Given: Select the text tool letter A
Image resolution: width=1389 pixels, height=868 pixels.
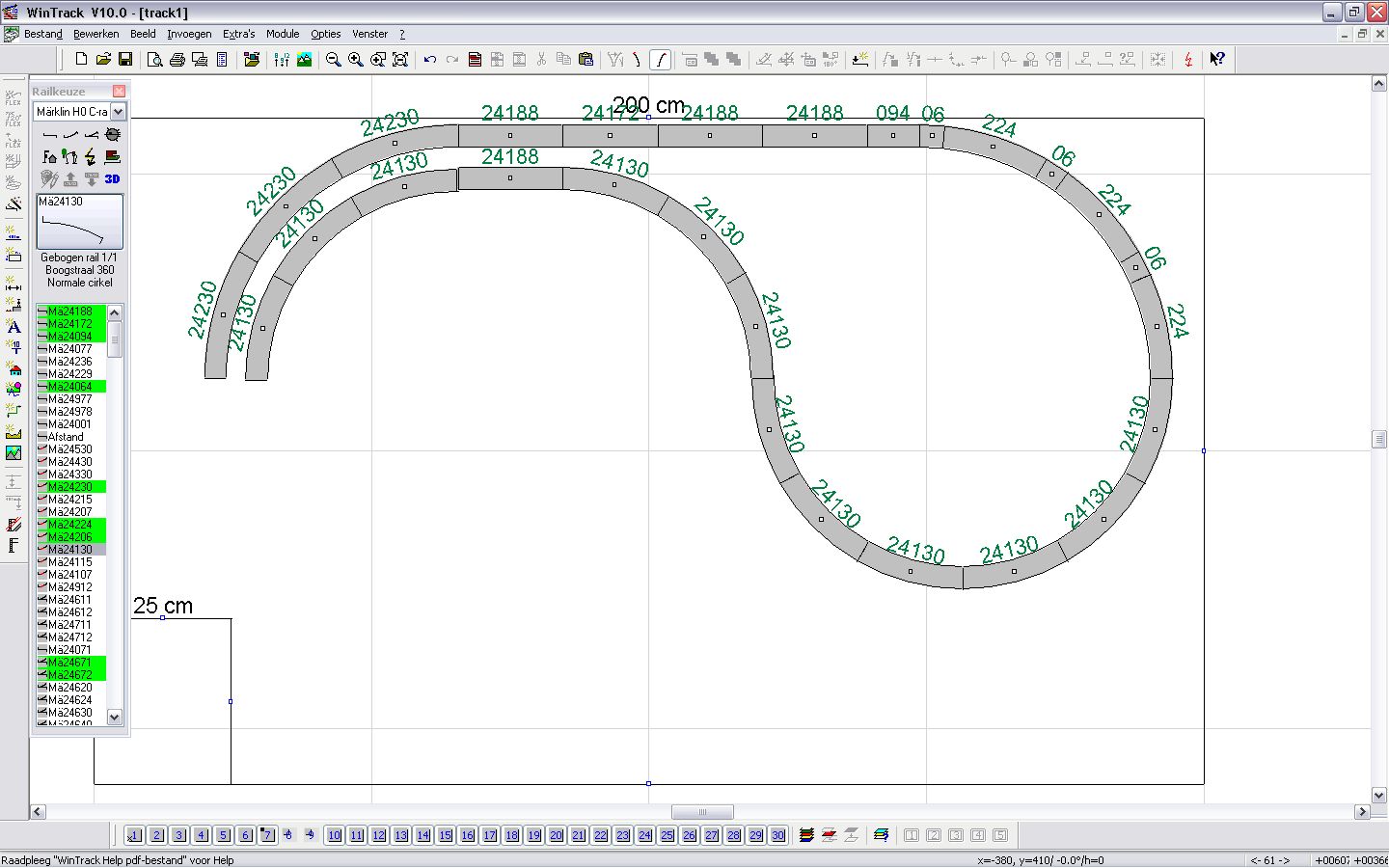Looking at the screenshot, I should (14, 327).
